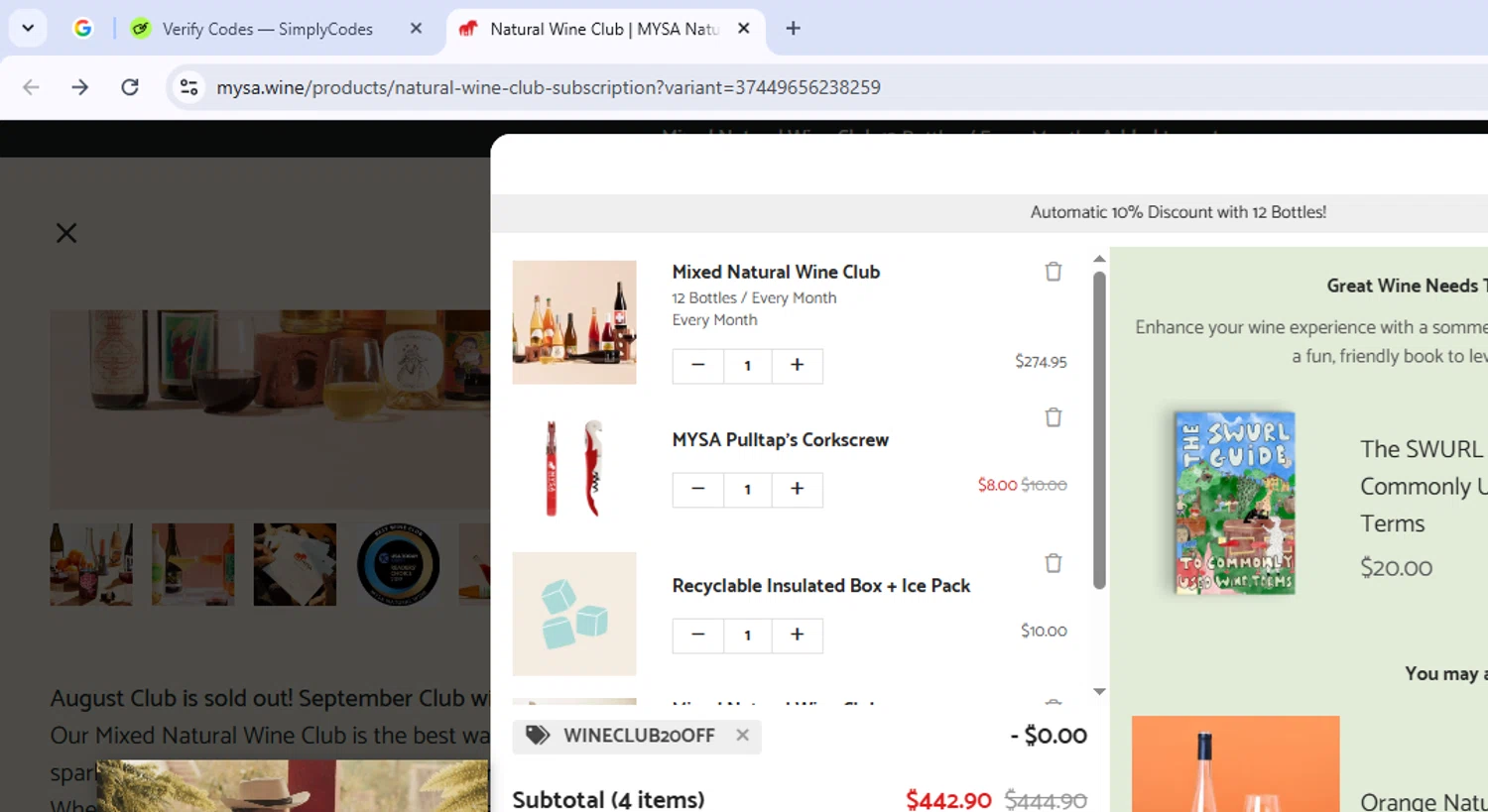
Task: Open the orange wine recommendation image
Action: [1236, 763]
